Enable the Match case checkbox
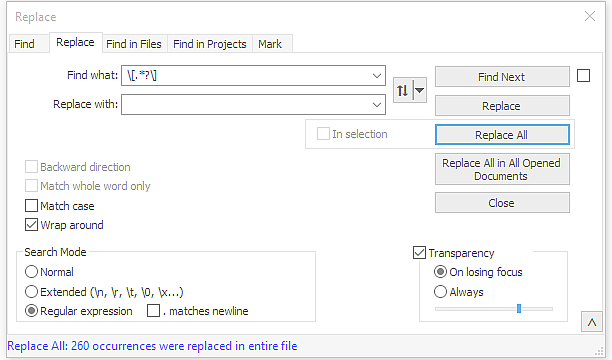This screenshot has width=612, height=360. [x=32, y=206]
